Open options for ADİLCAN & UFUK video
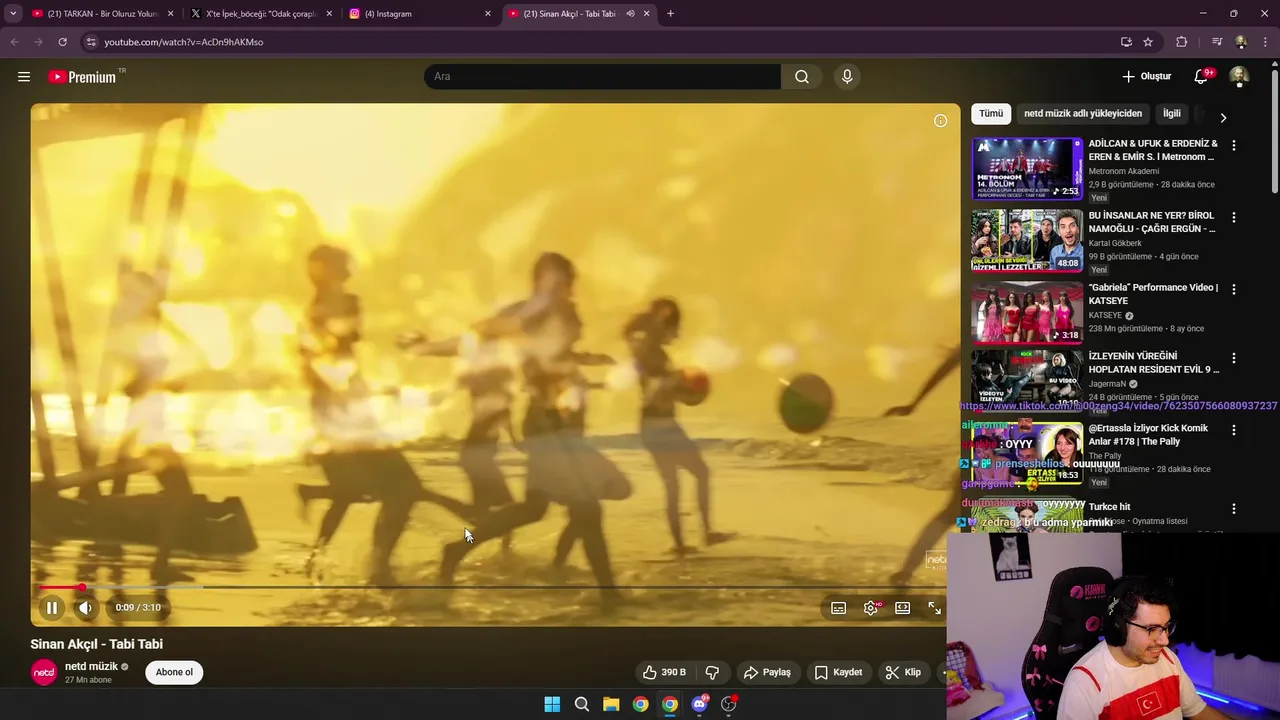The image size is (1280, 720). [x=1233, y=145]
